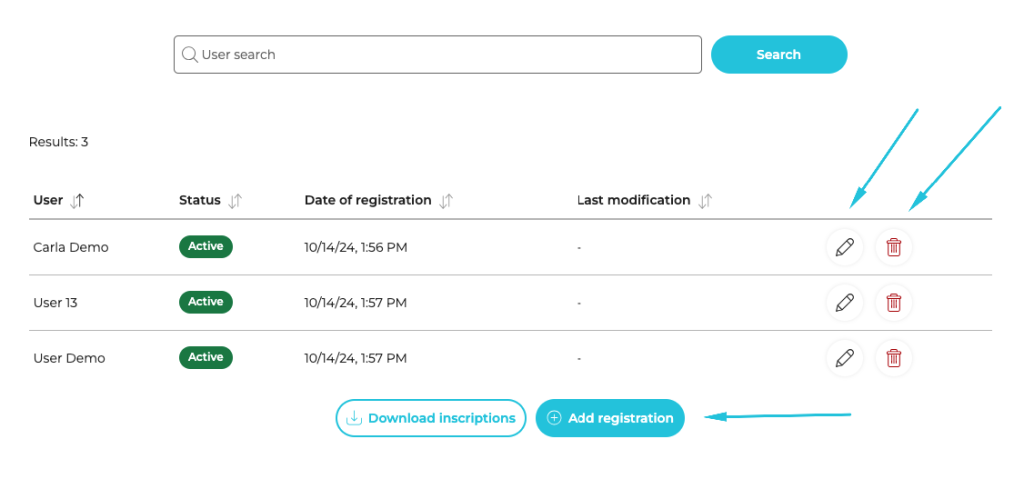
Task: Click the pencil icon for User 13
Action: (844, 302)
